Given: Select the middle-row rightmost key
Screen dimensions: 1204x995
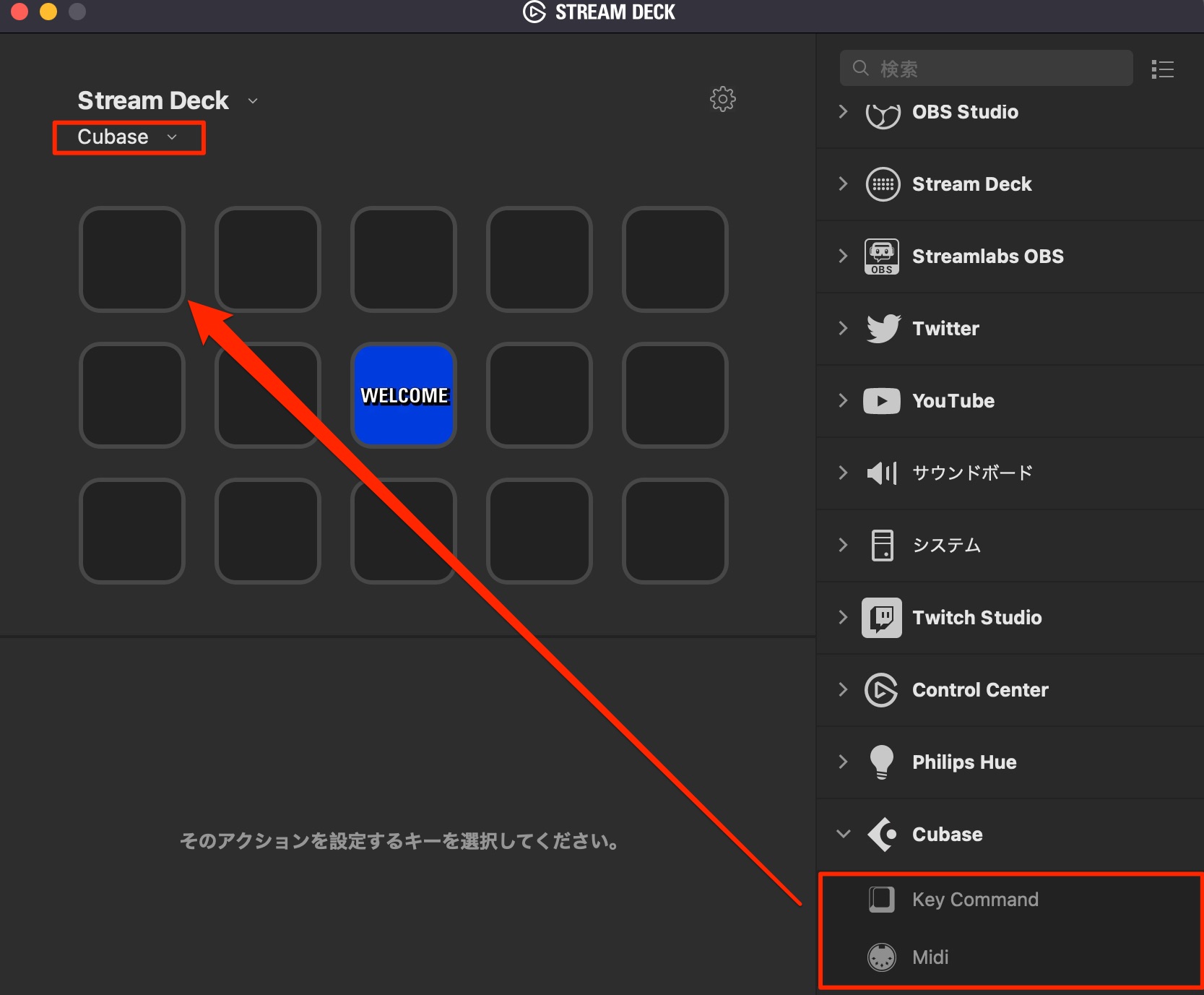Looking at the screenshot, I should point(675,395).
